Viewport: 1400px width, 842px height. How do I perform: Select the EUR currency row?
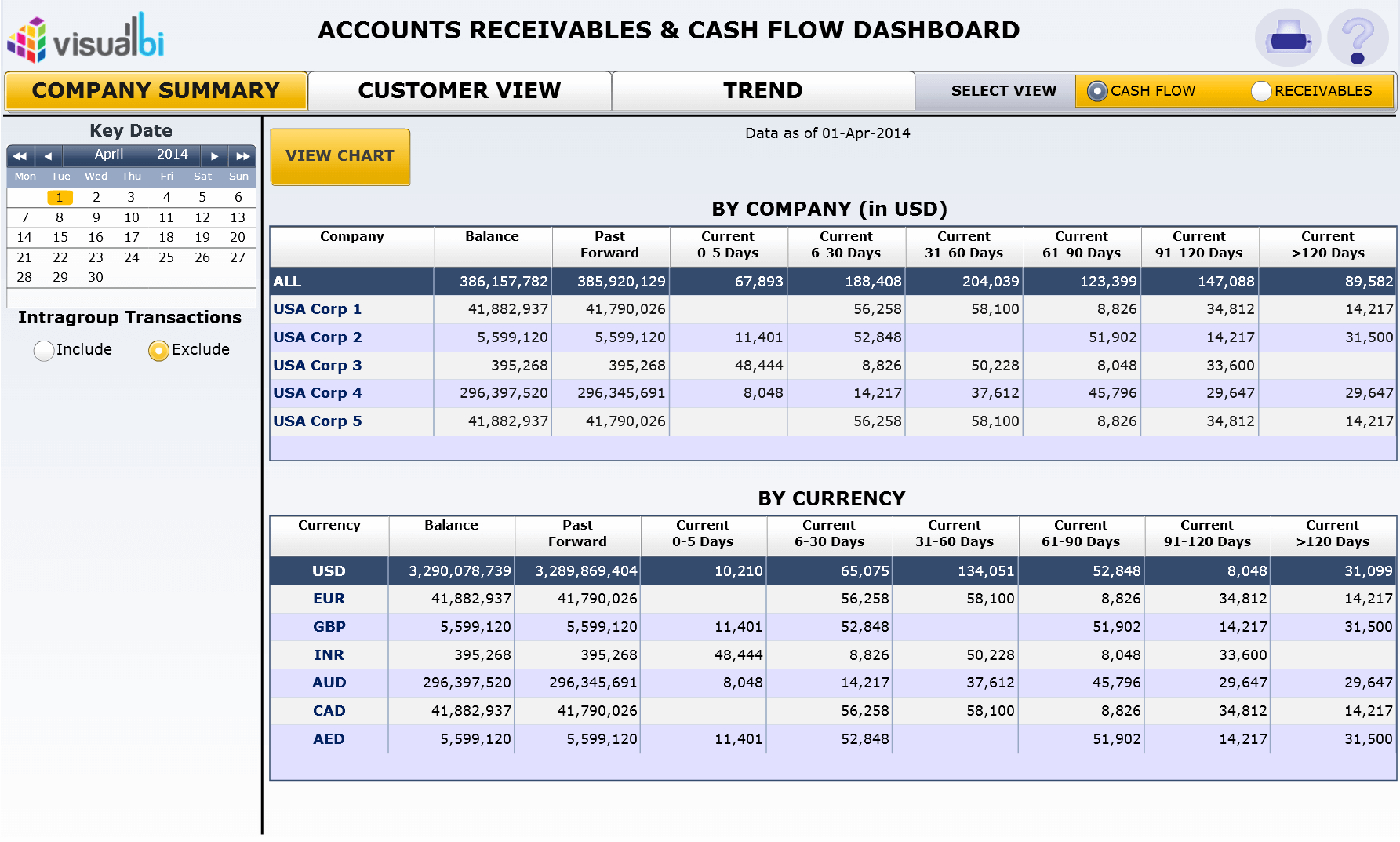tap(329, 599)
